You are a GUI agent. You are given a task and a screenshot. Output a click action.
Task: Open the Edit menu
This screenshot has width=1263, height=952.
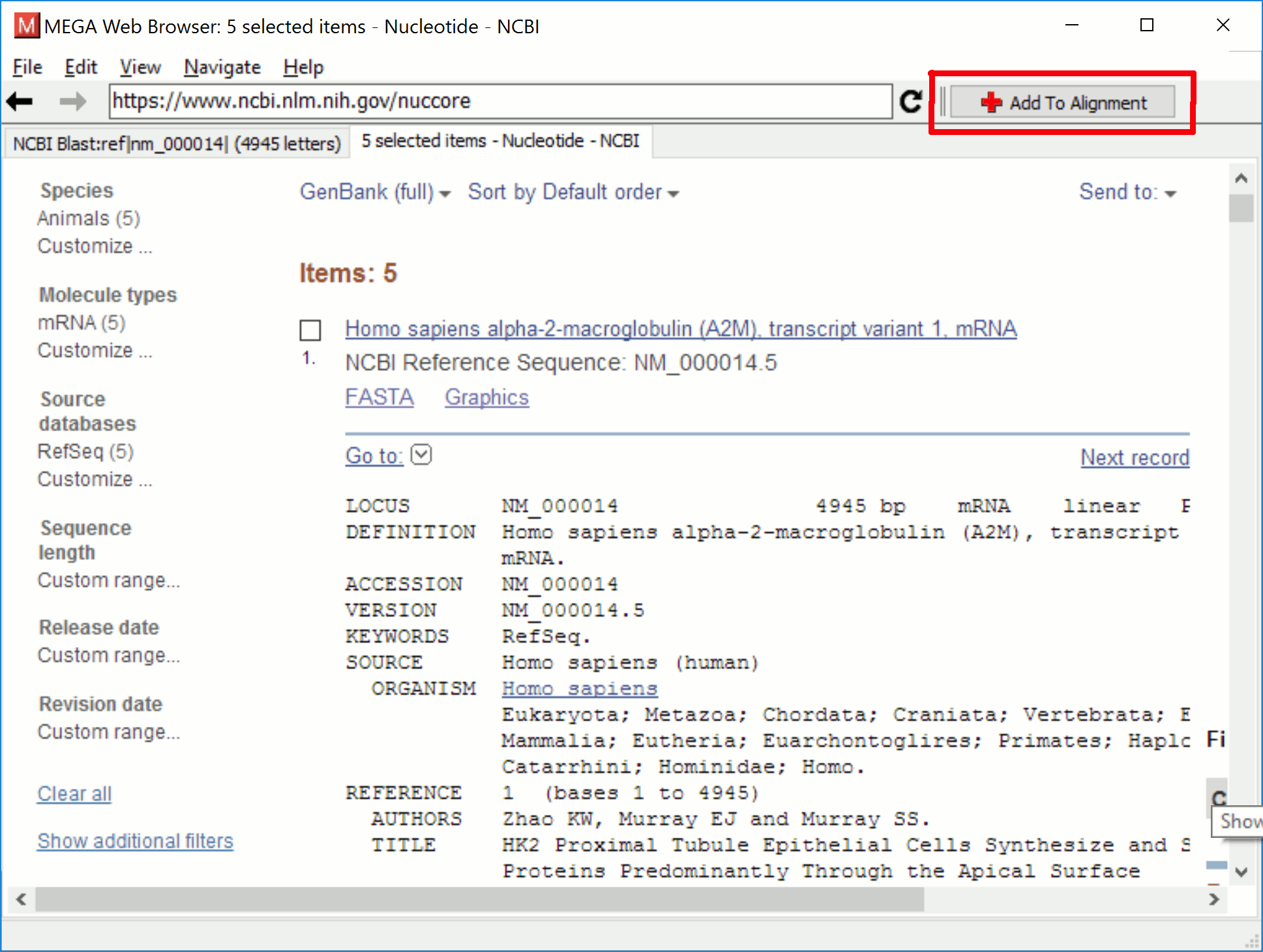81,67
